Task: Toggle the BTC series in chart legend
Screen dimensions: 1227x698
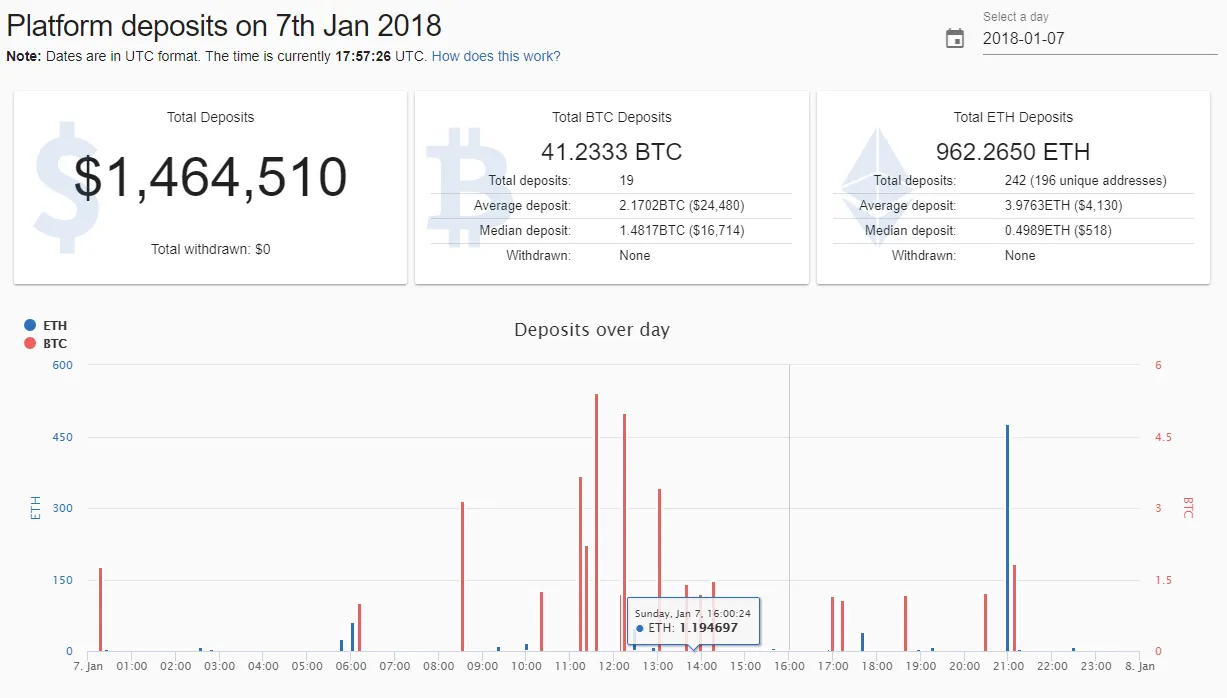Action: [45, 343]
